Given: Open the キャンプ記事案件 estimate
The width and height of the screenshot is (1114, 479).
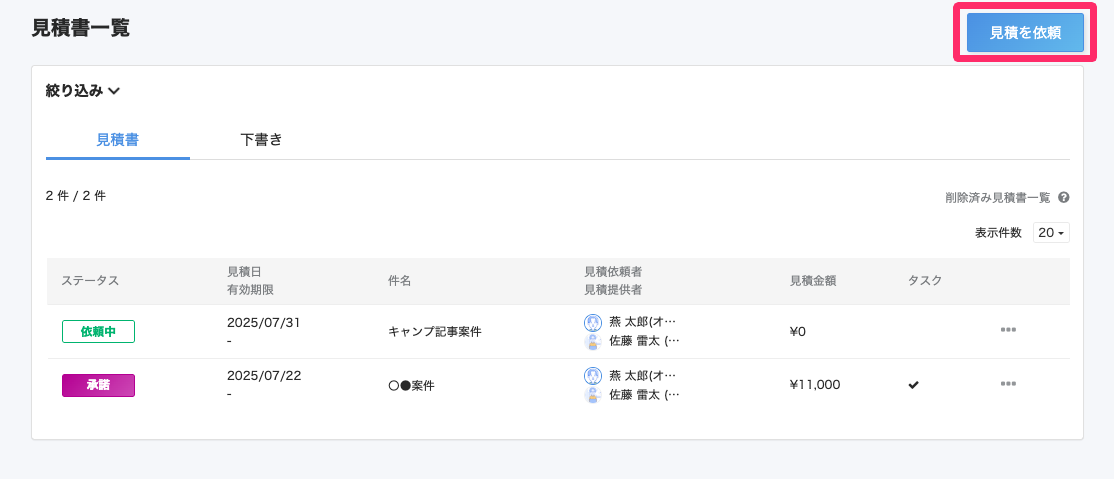Looking at the screenshot, I should point(434,331).
